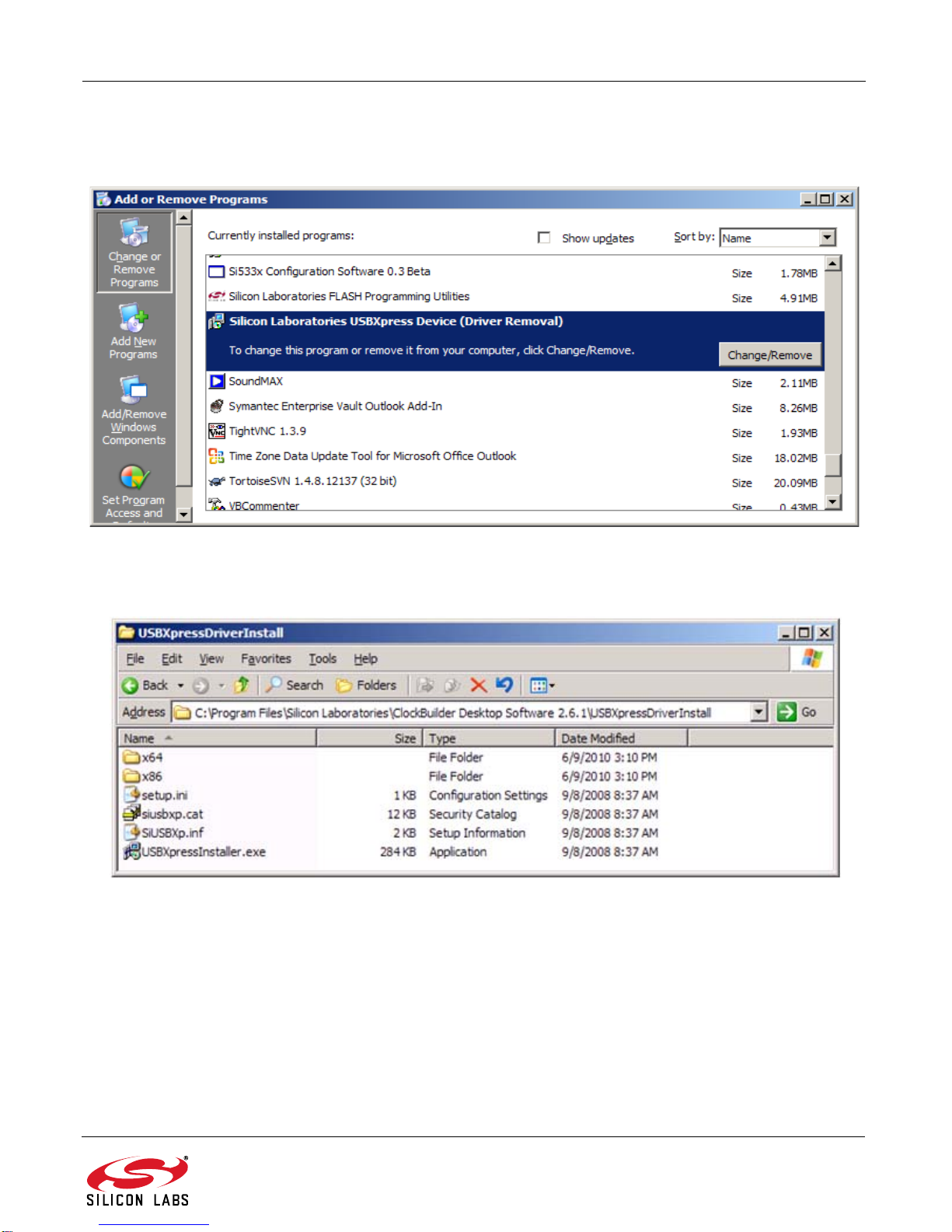The image size is (952, 1232).
Task: Open Add/Remove Windows Components icon
Action: coord(134,390)
